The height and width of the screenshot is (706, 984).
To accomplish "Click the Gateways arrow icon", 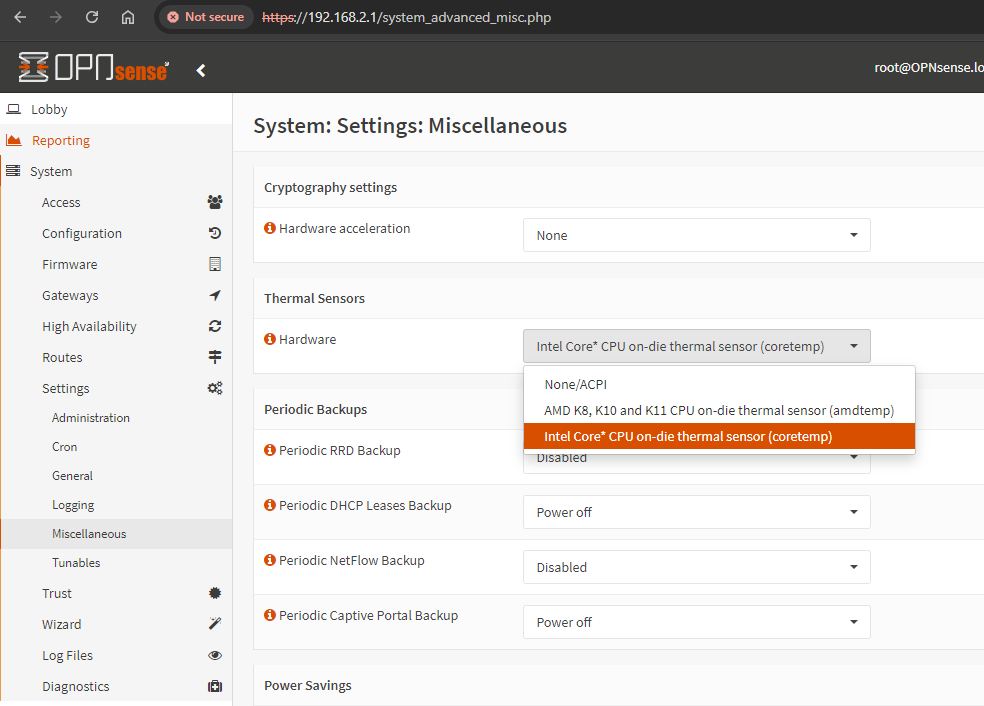I will click(214, 295).
